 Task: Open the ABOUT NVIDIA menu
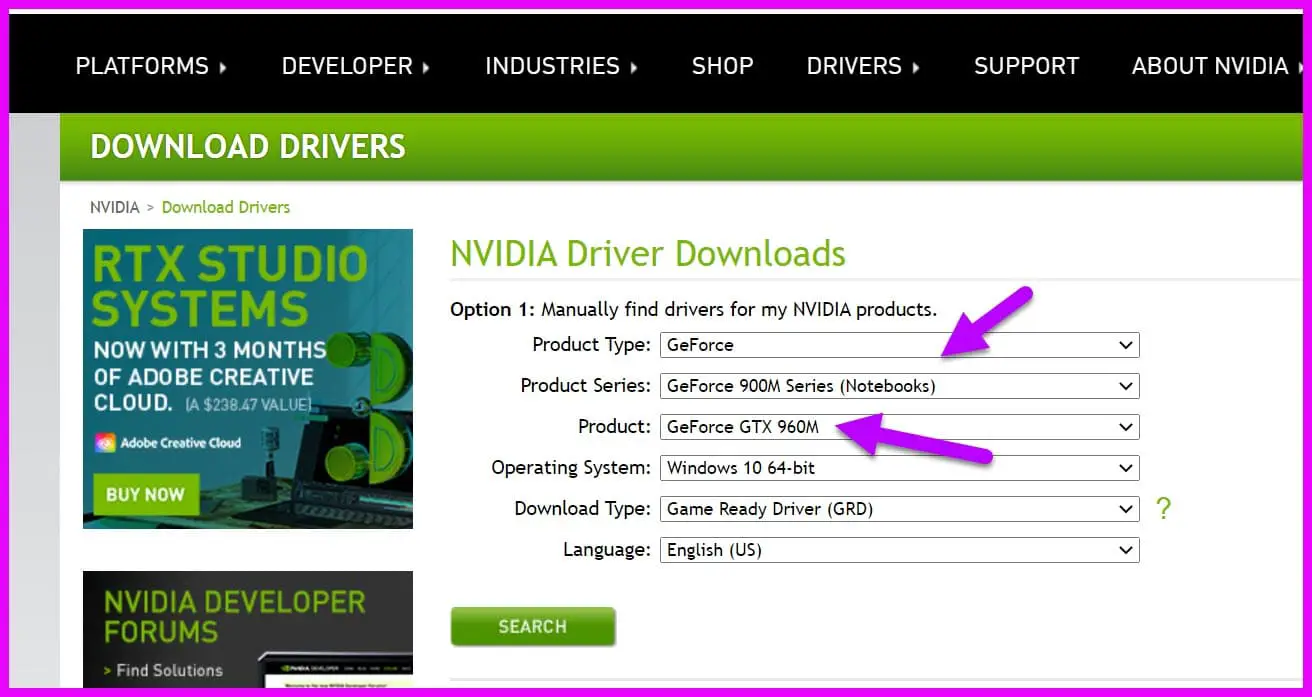pyautogui.click(x=1216, y=67)
